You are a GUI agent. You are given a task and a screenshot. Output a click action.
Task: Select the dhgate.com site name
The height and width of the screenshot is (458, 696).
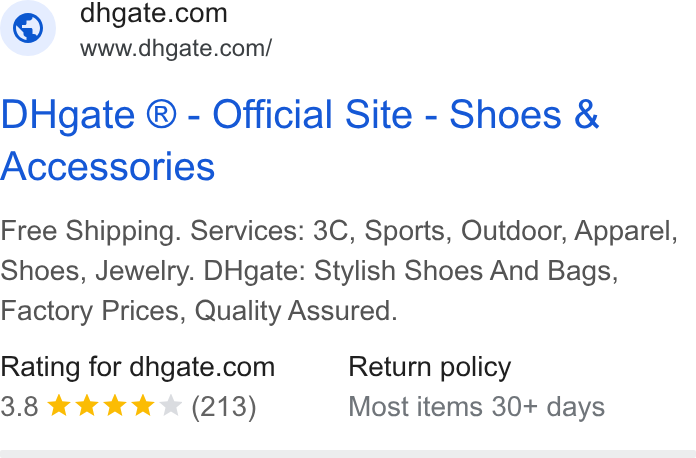(x=154, y=13)
